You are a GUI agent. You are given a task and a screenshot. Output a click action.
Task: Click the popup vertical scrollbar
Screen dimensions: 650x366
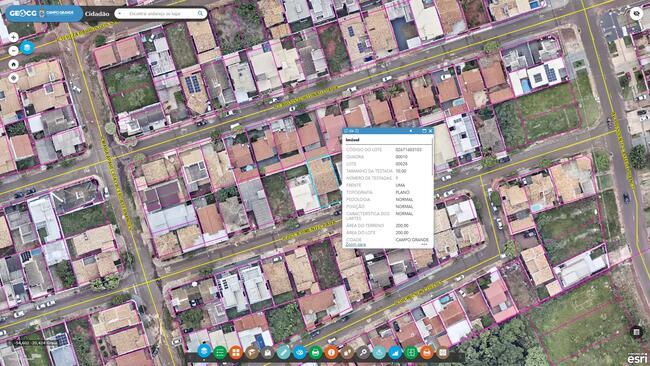(x=432, y=157)
